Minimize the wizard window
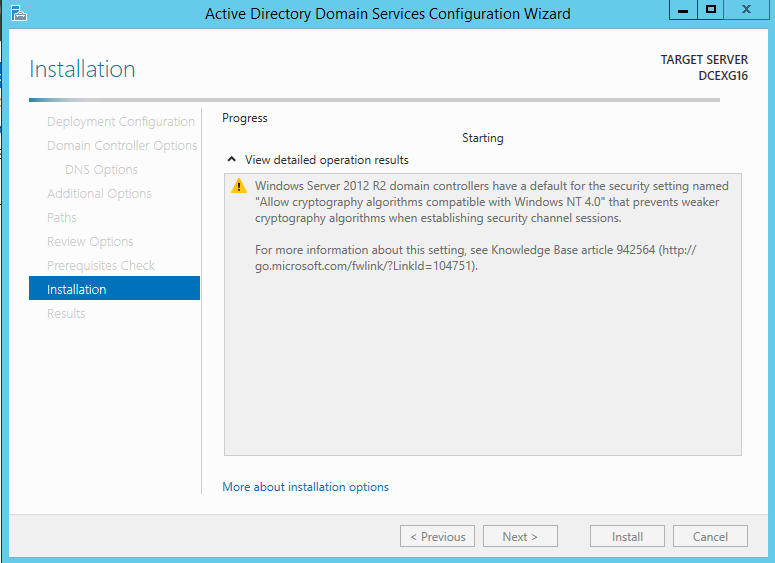The height and width of the screenshot is (563, 775). point(683,10)
